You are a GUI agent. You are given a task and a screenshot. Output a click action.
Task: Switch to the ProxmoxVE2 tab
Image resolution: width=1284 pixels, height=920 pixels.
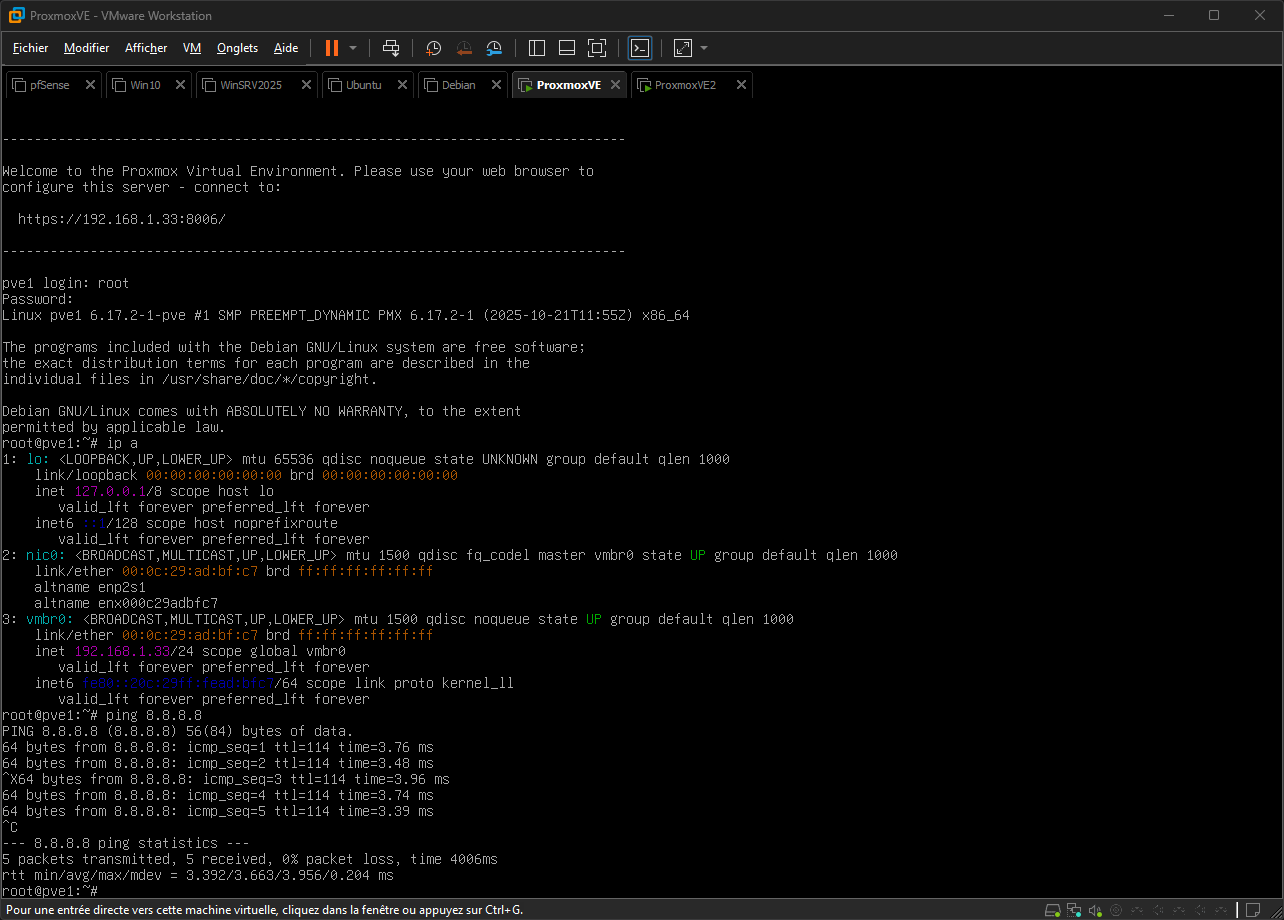pyautogui.click(x=685, y=85)
